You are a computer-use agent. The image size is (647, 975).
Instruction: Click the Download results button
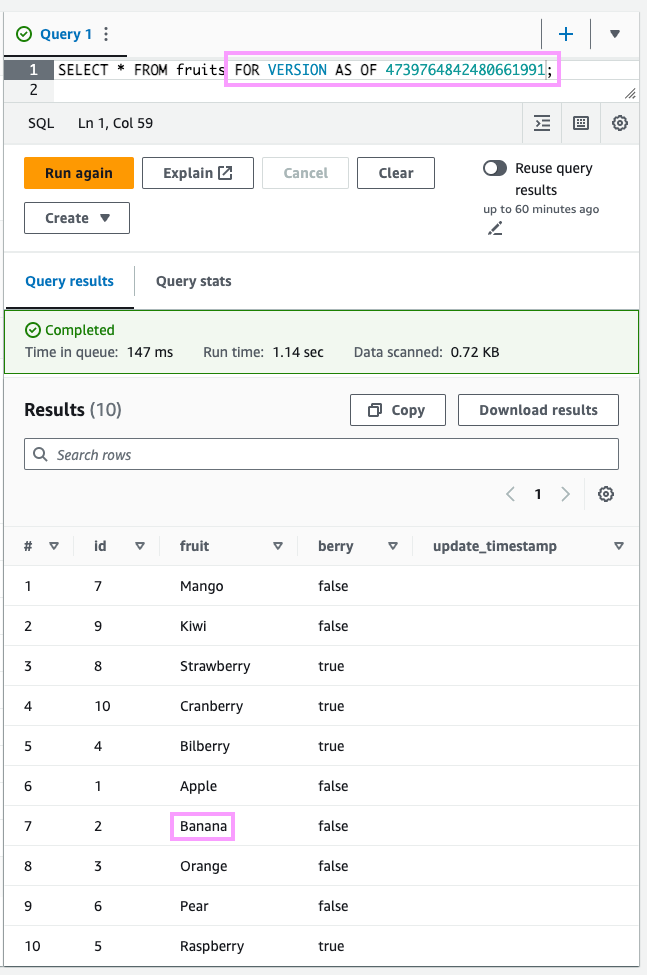pos(538,410)
